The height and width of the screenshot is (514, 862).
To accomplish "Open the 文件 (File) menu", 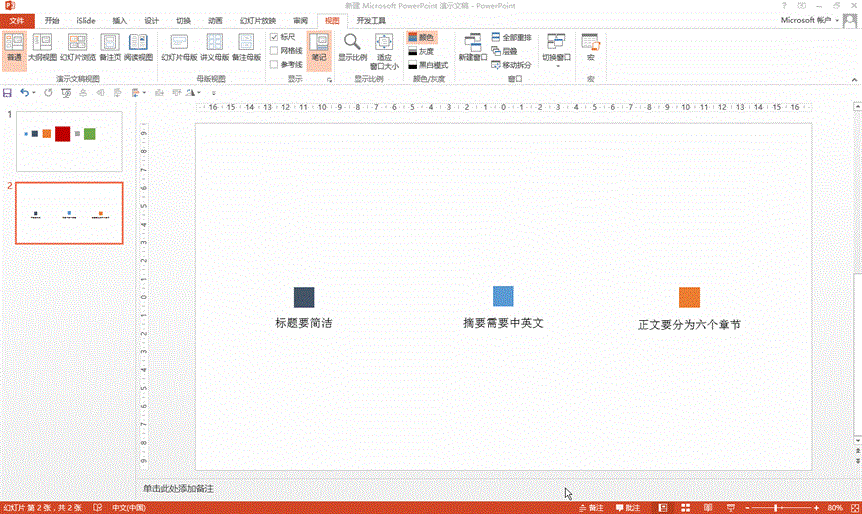I will [x=17, y=20].
